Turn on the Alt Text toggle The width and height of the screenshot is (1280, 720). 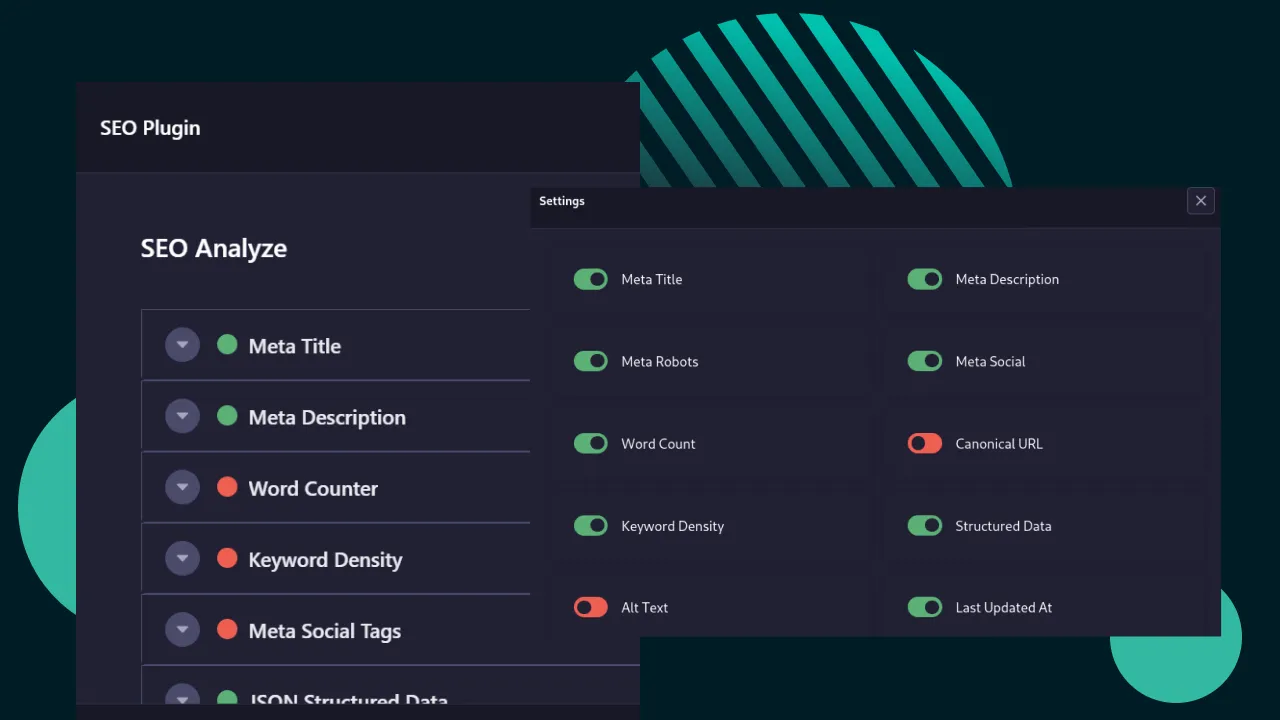click(x=590, y=607)
